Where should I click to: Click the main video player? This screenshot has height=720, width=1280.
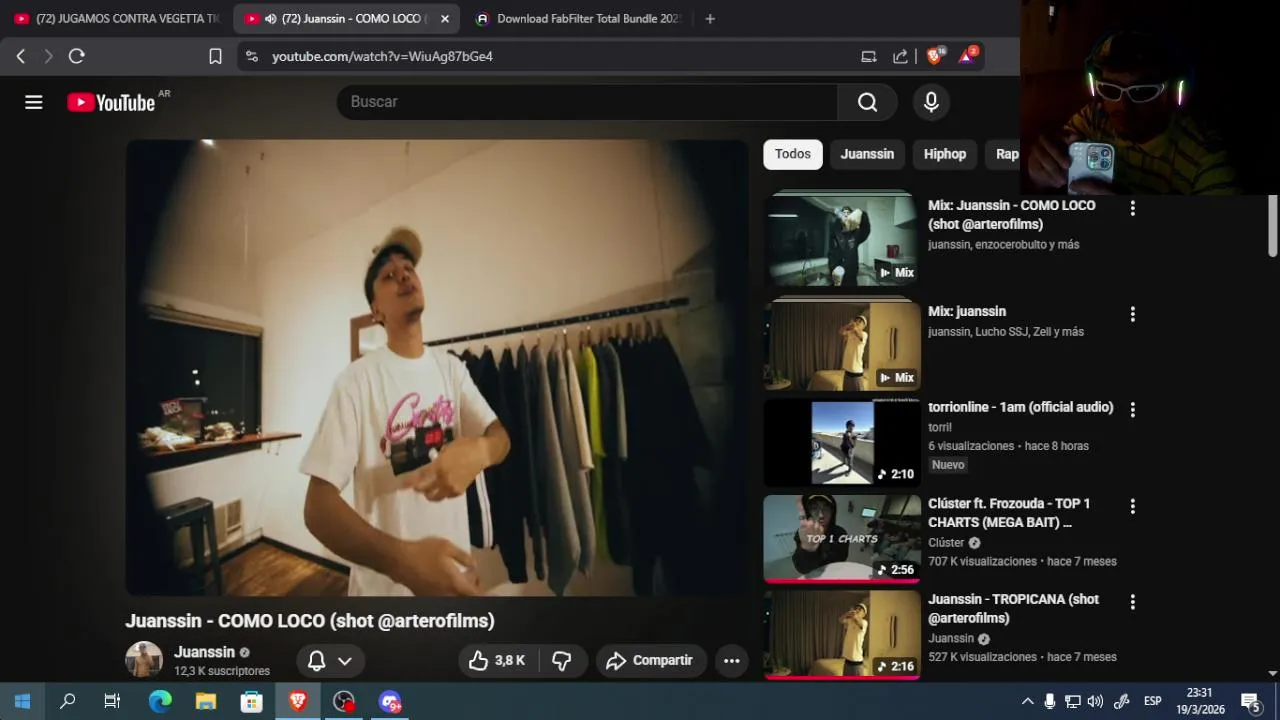coord(436,367)
